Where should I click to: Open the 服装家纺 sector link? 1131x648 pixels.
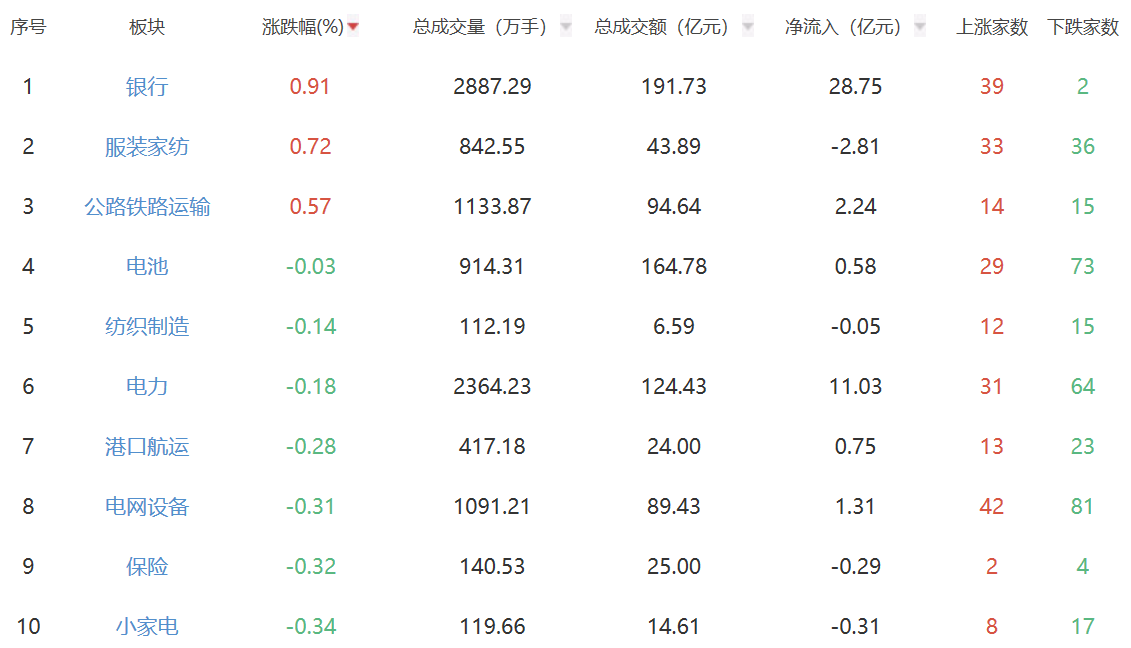pos(147,147)
